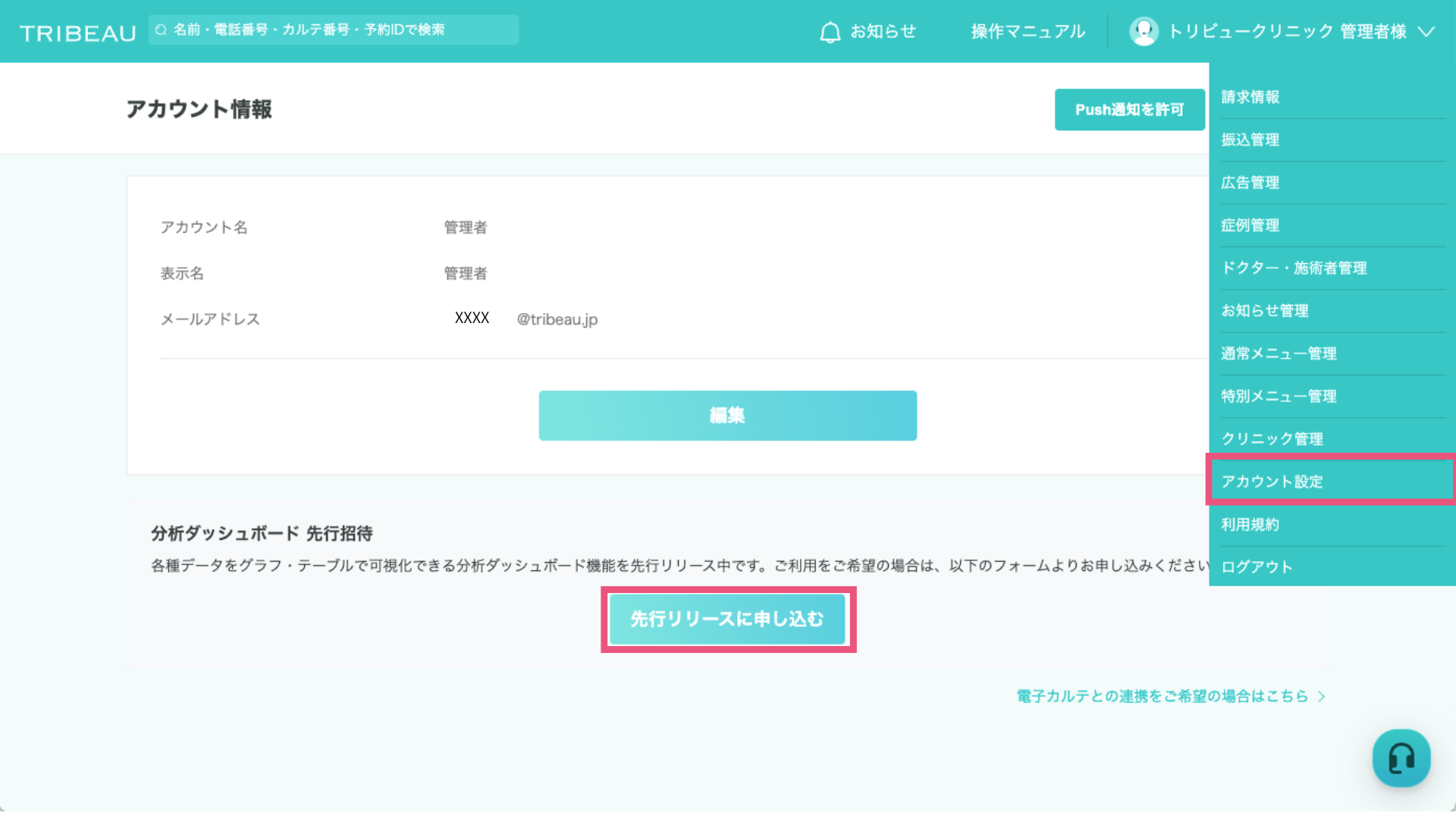The image size is (1456, 819).
Task: Click the user avatar icon
Action: (x=1144, y=32)
